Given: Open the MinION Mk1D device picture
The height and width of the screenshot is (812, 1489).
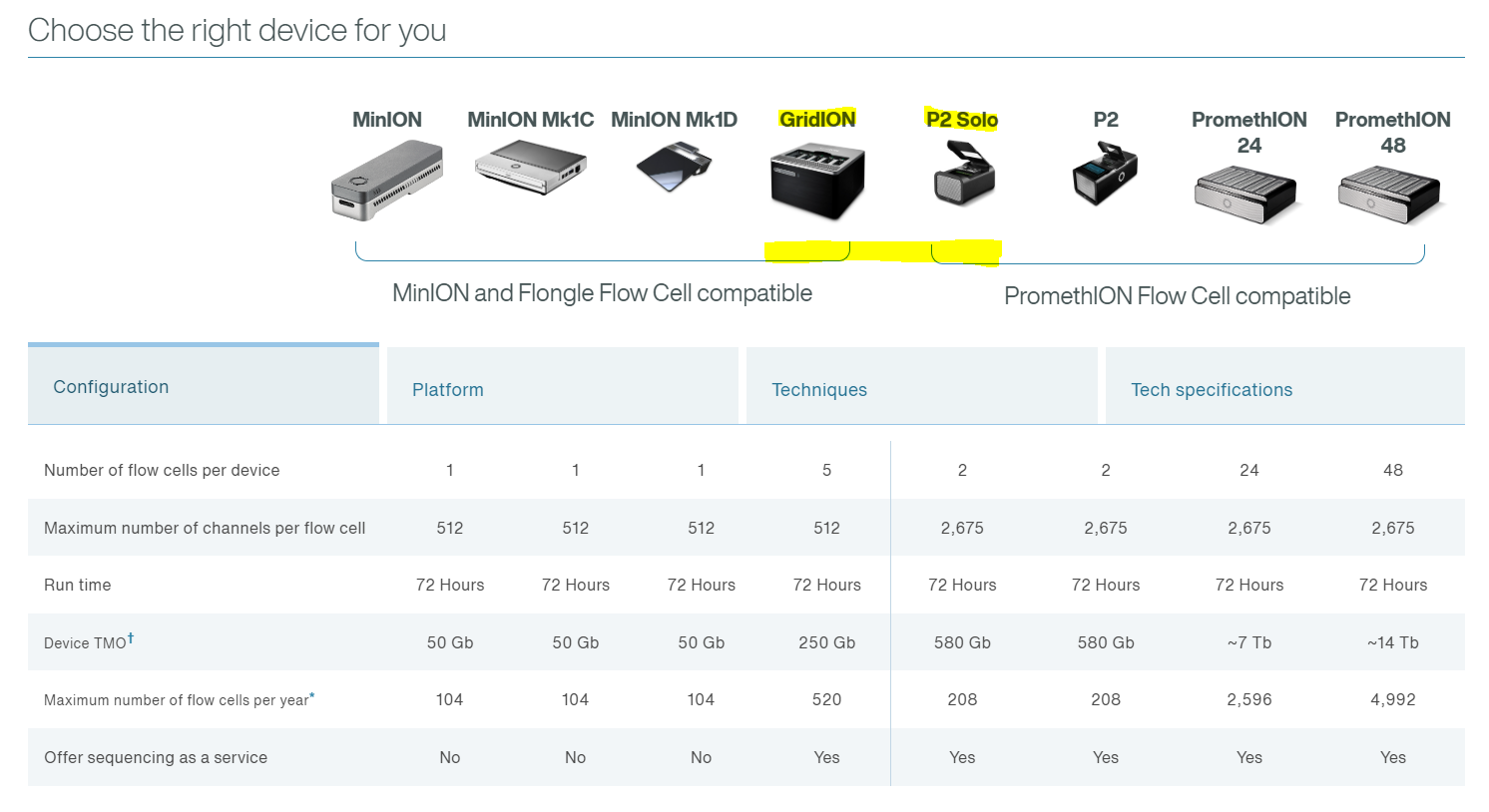Looking at the screenshot, I should click(x=675, y=166).
